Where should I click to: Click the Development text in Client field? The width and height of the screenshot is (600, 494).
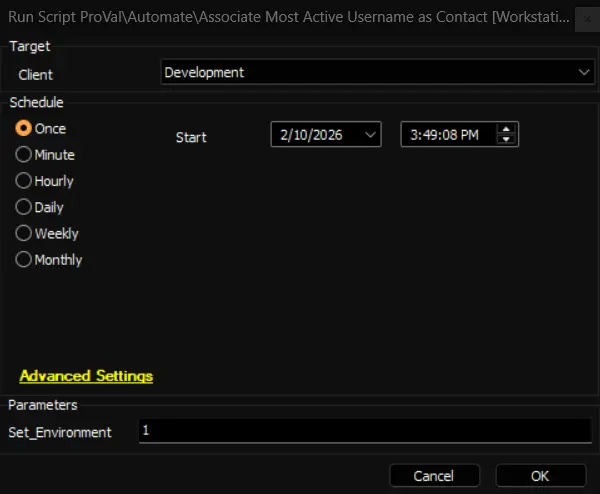pyautogui.click(x=204, y=72)
